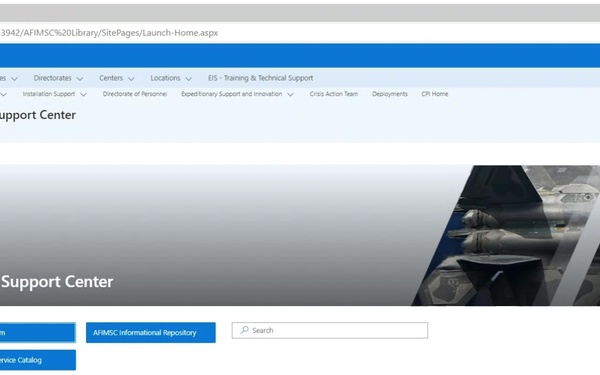Viewport: 600px width, 375px height.
Task: Open the Locations menu
Action: pyautogui.click(x=165, y=78)
